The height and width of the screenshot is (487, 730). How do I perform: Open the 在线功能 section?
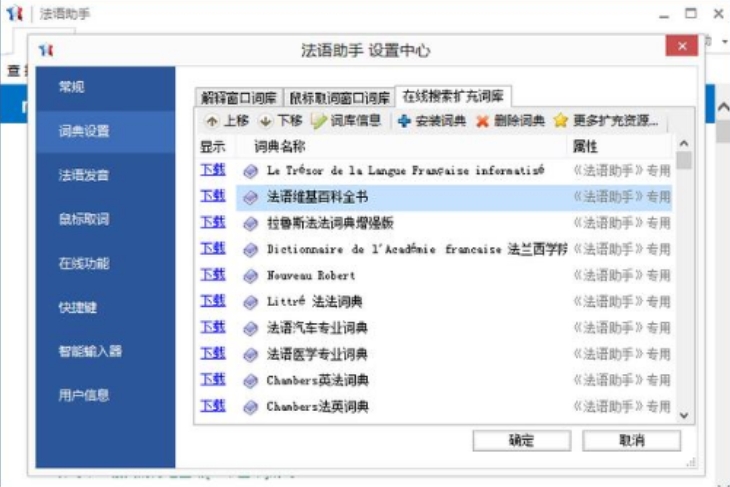(105, 263)
